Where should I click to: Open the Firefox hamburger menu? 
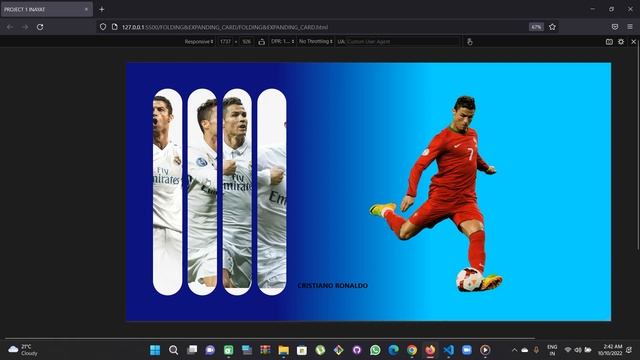point(630,27)
